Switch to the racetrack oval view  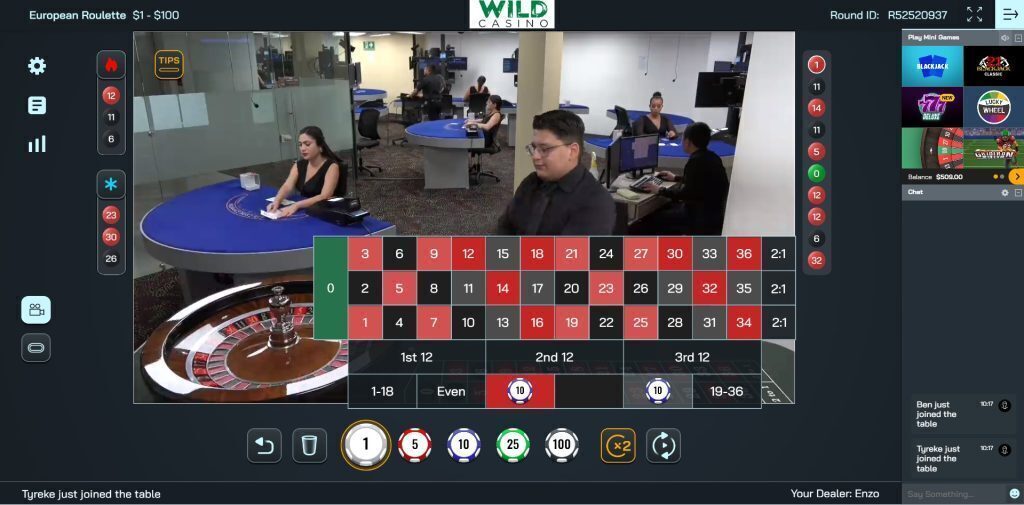[x=36, y=347]
